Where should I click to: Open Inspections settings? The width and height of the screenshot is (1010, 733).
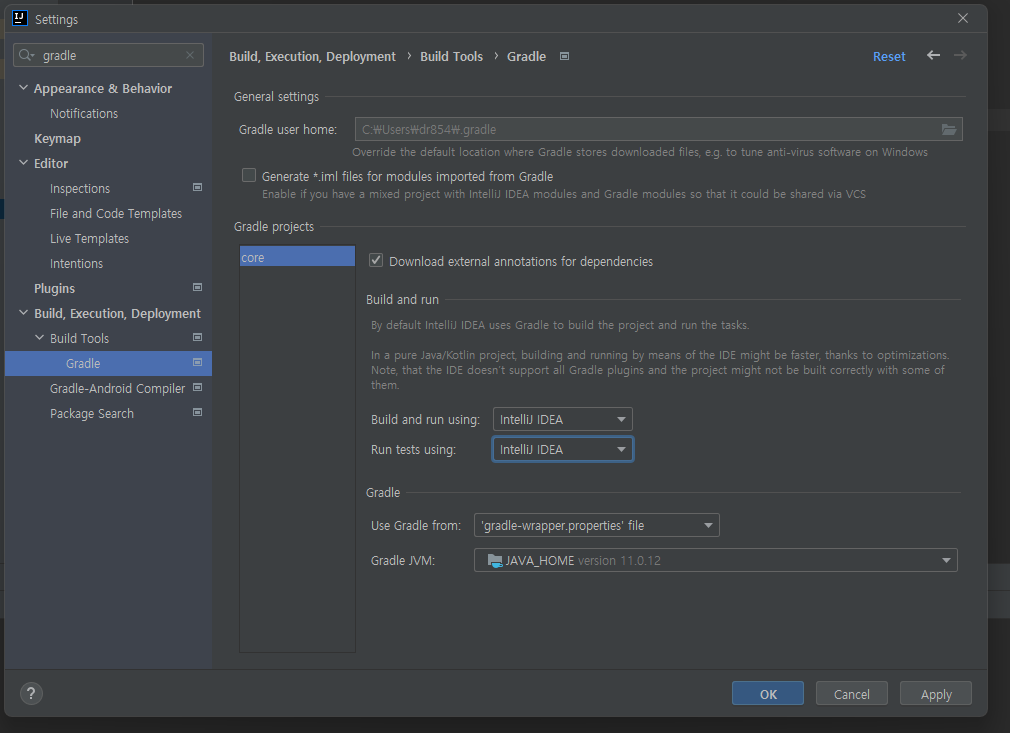click(80, 189)
